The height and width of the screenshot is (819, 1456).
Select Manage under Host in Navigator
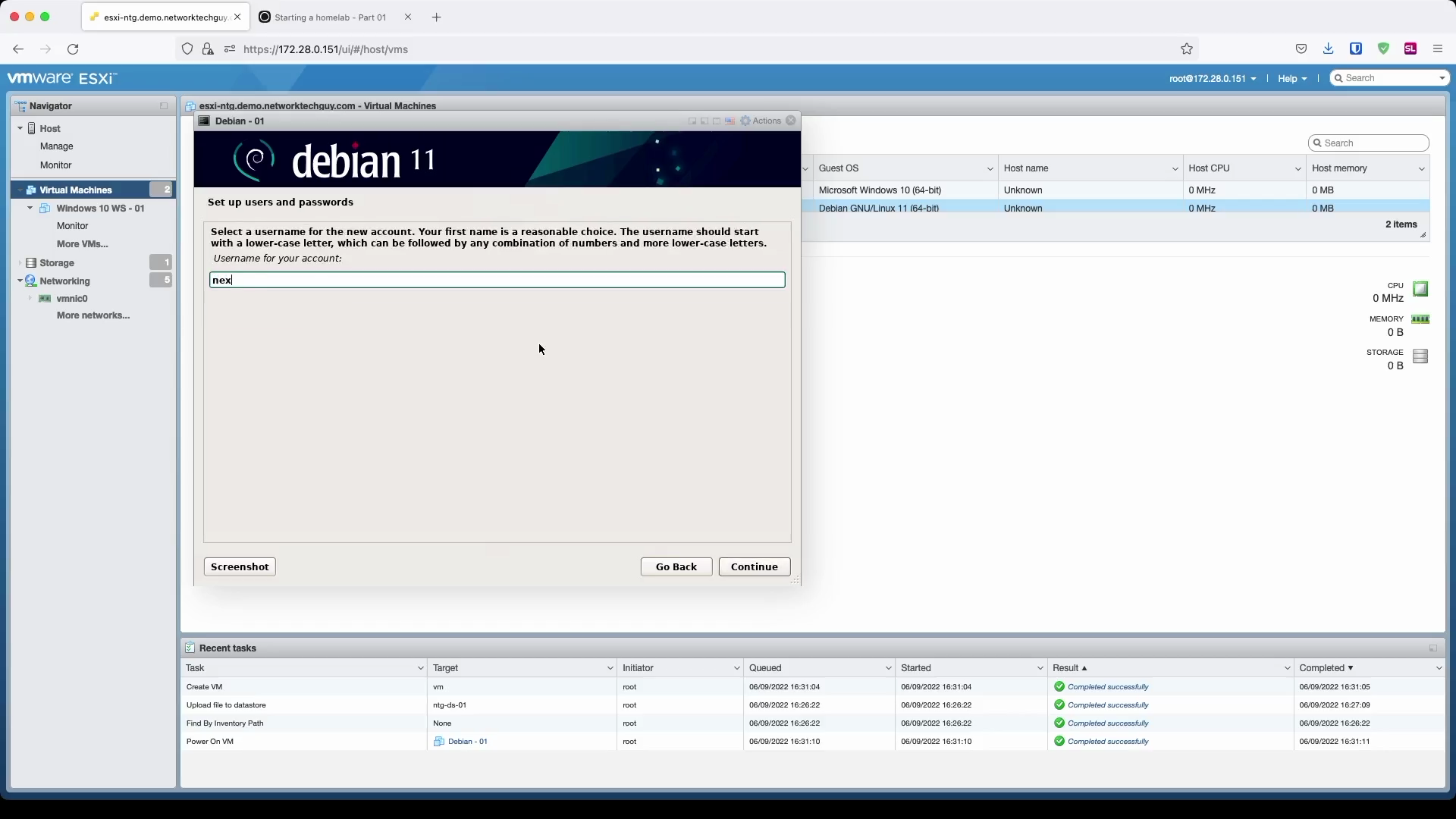pos(57,146)
